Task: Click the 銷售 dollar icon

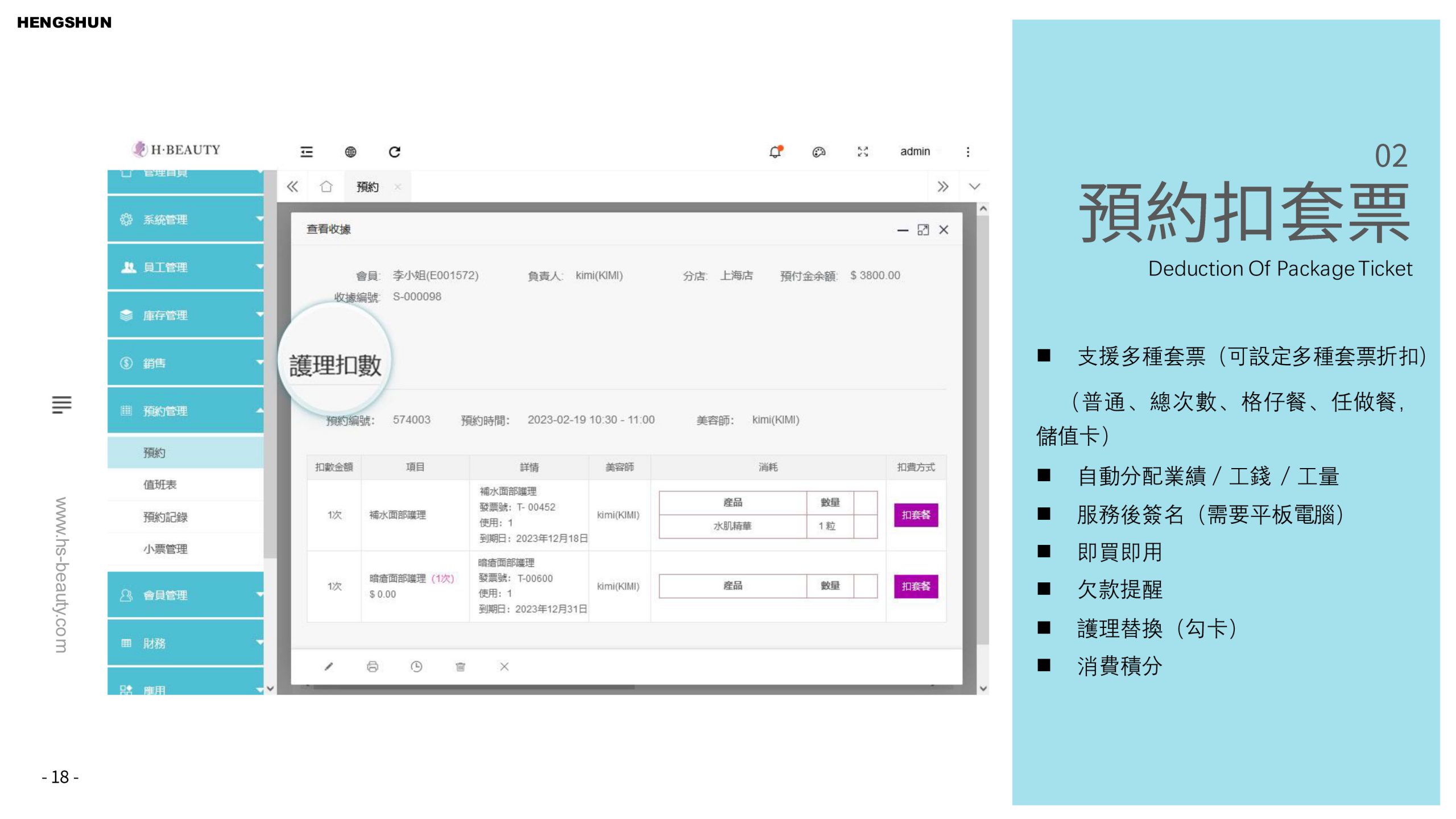Action: [126, 363]
